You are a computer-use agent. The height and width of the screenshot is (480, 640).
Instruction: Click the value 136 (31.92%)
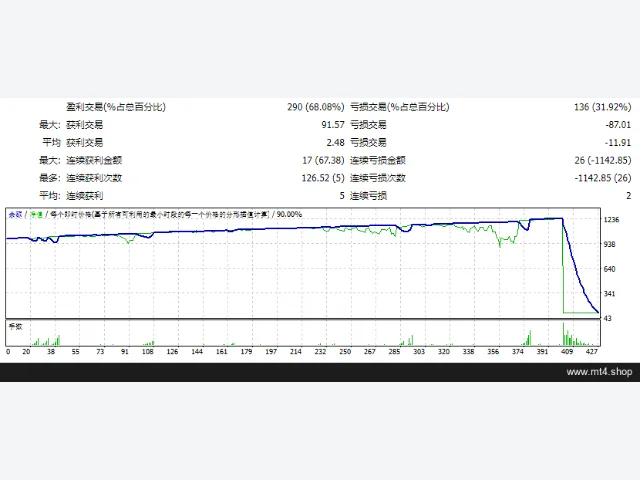(x=602, y=107)
